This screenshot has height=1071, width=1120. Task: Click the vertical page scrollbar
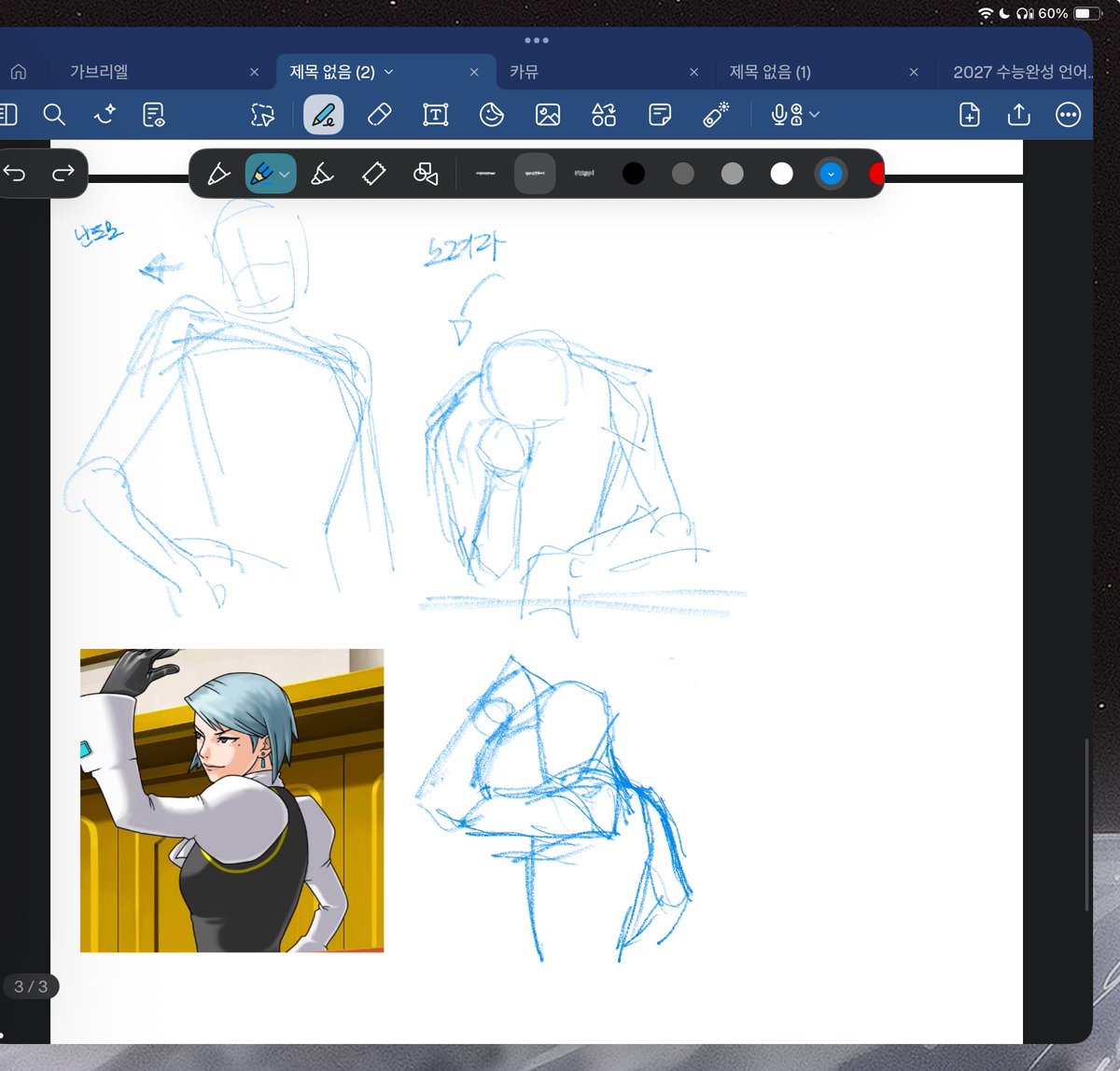point(1087,825)
